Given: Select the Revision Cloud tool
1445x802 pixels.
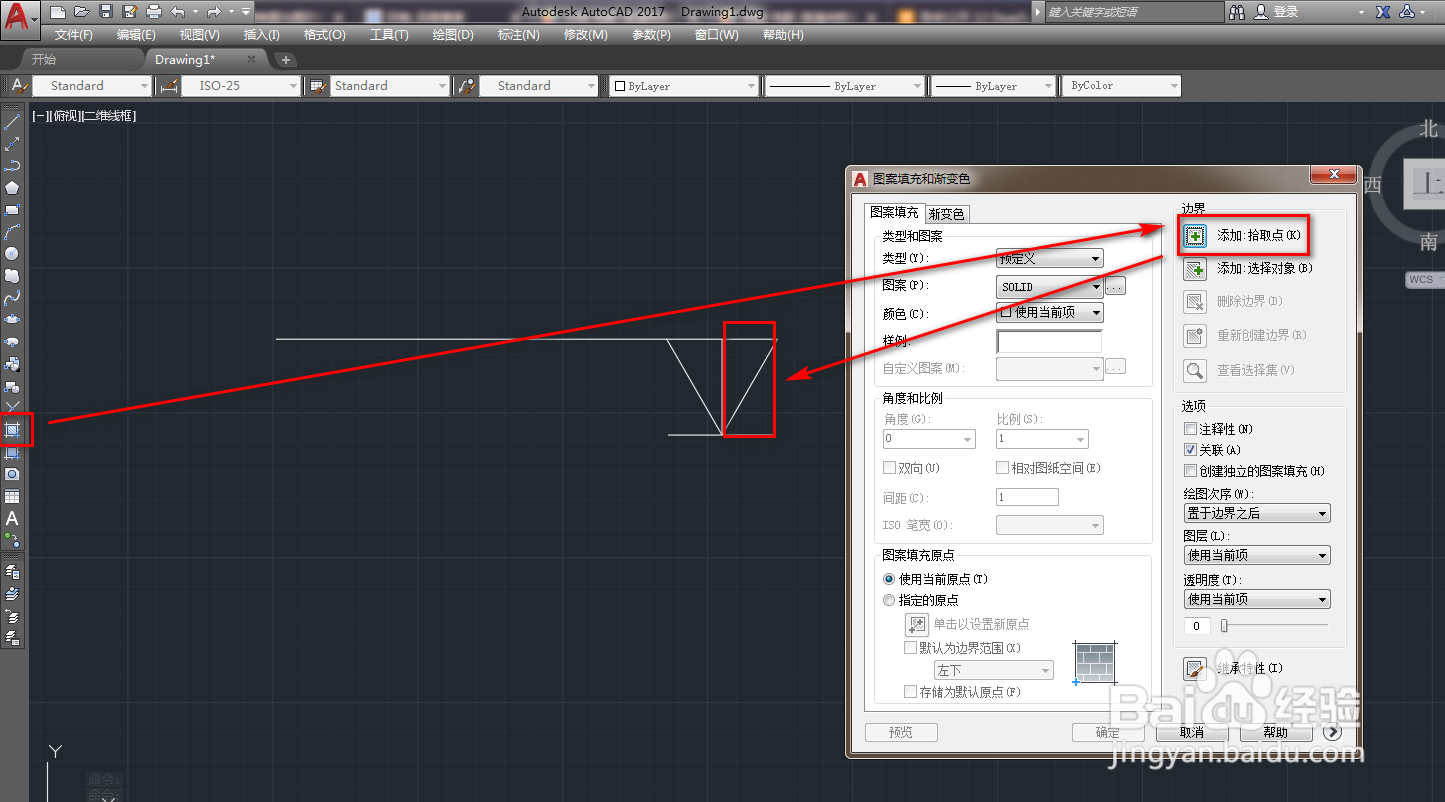Looking at the screenshot, I should pos(13,276).
